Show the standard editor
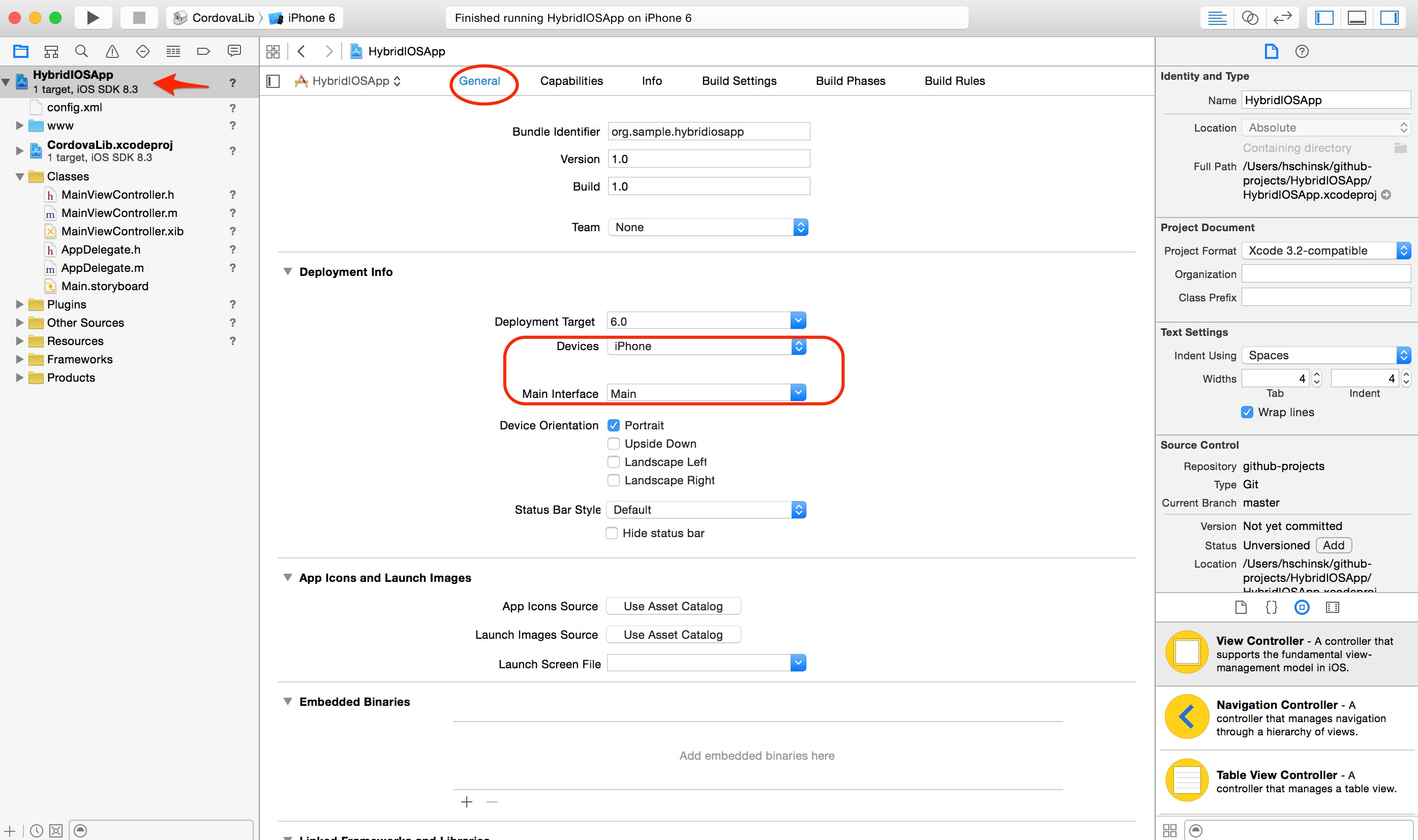 click(1217, 18)
